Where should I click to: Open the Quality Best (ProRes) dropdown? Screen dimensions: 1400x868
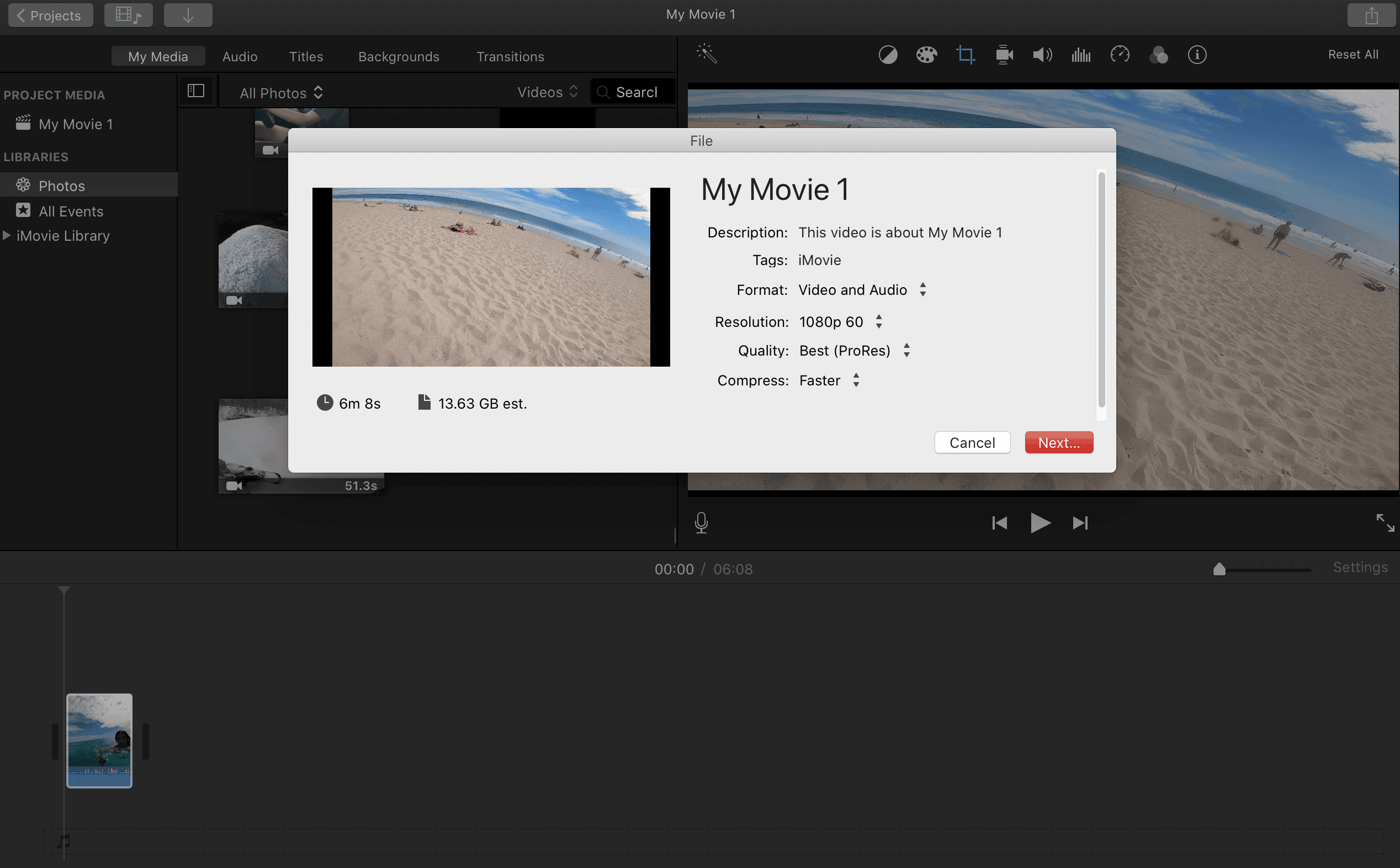point(855,350)
